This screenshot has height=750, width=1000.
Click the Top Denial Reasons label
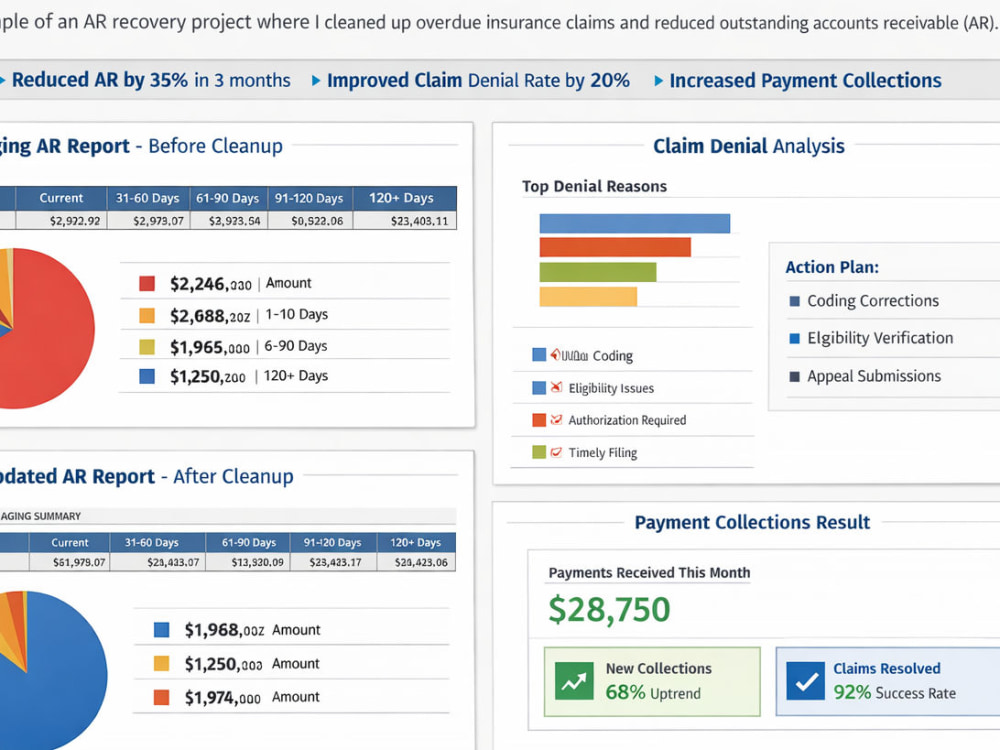click(594, 186)
